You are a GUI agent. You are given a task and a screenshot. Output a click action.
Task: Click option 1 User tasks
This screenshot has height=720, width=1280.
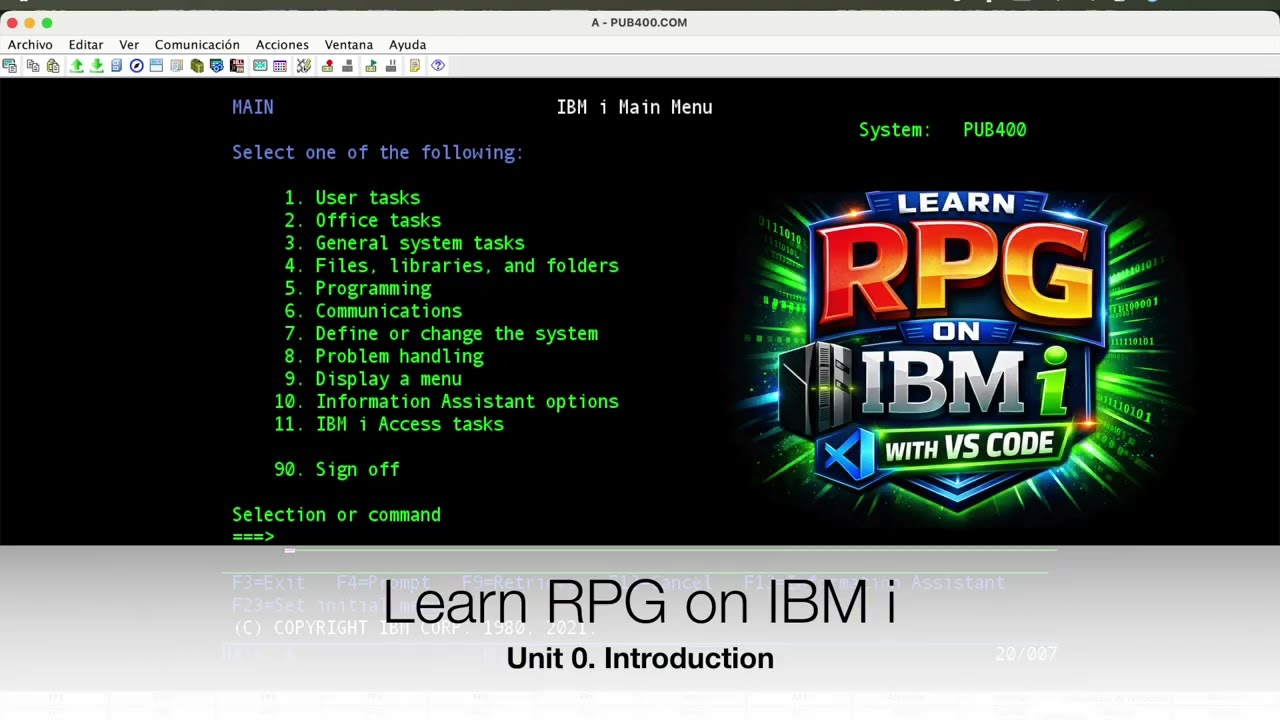click(352, 198)
